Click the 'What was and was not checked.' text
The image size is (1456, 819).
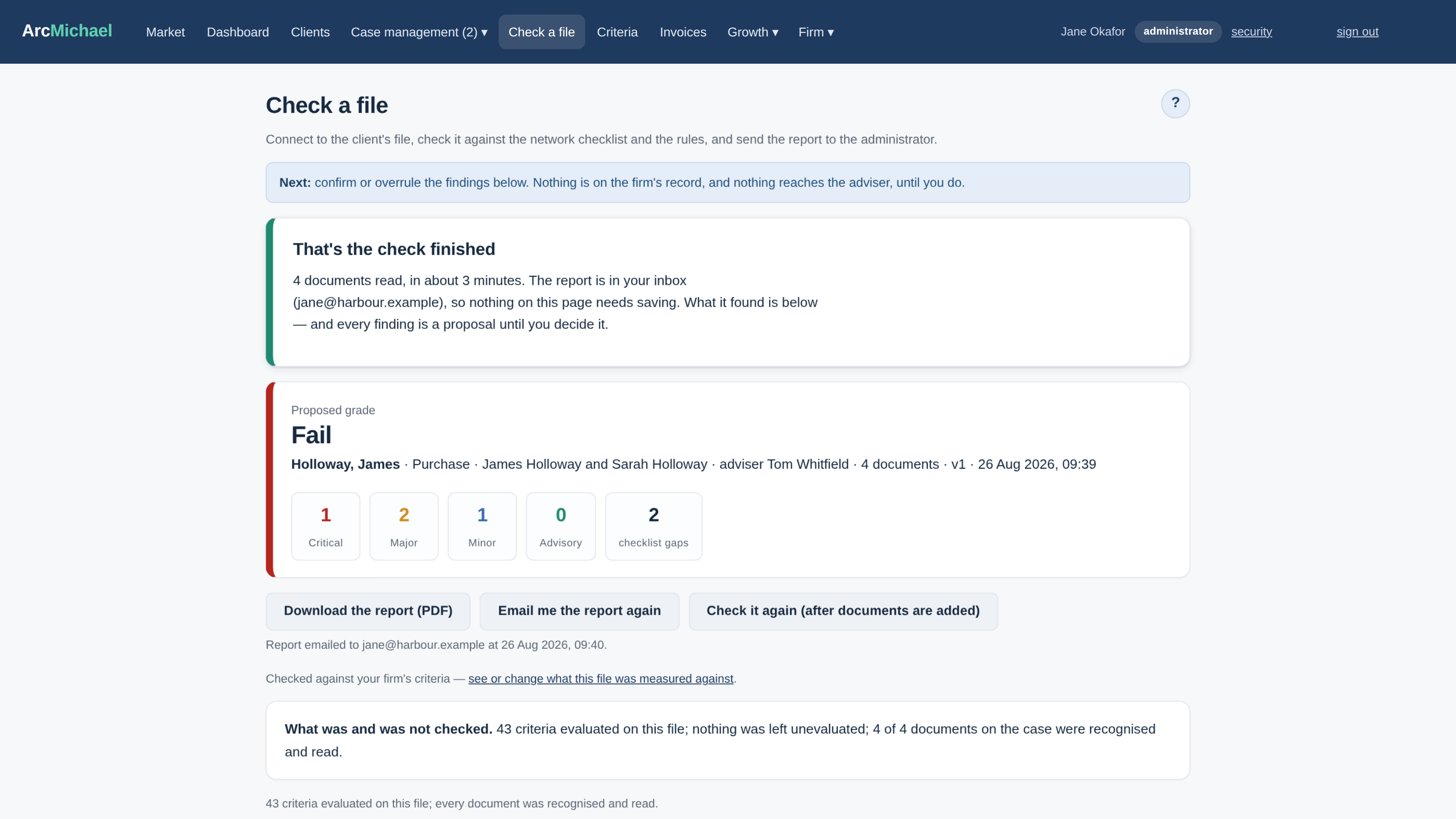388,729
